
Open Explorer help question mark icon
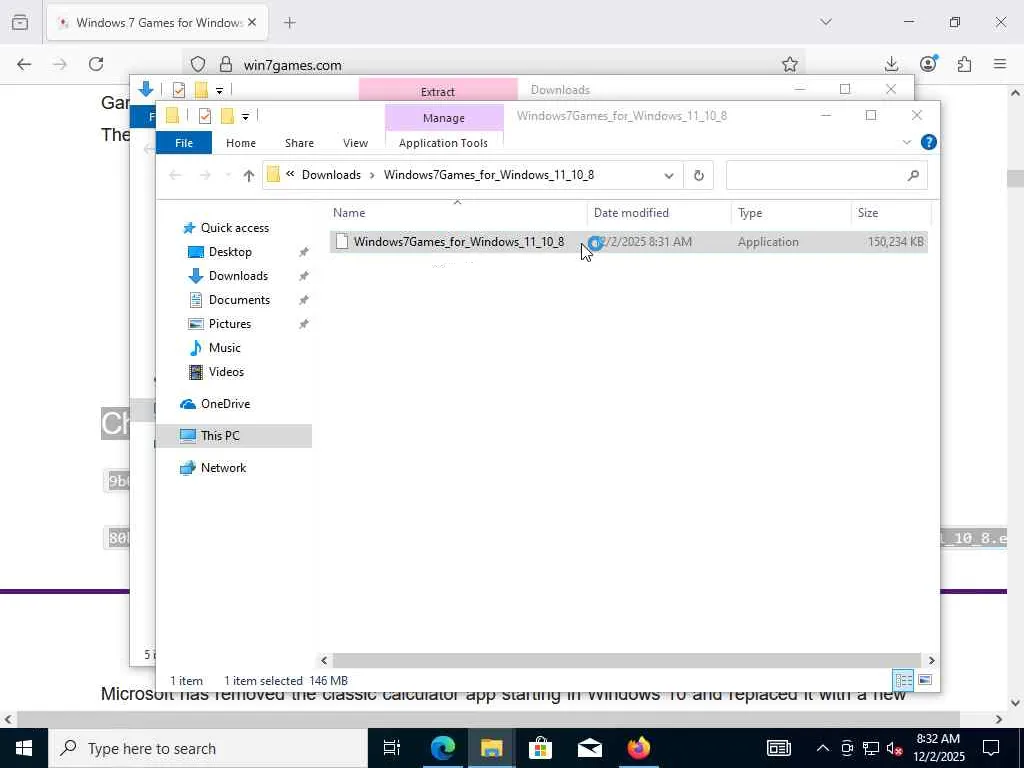point(928,142)
